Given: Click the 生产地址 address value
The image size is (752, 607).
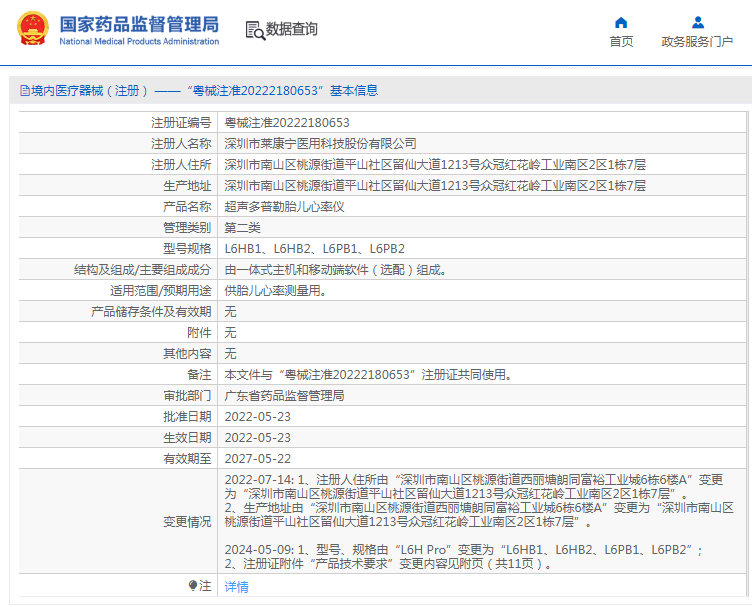Looking at the screenshot, I should 435,186.
